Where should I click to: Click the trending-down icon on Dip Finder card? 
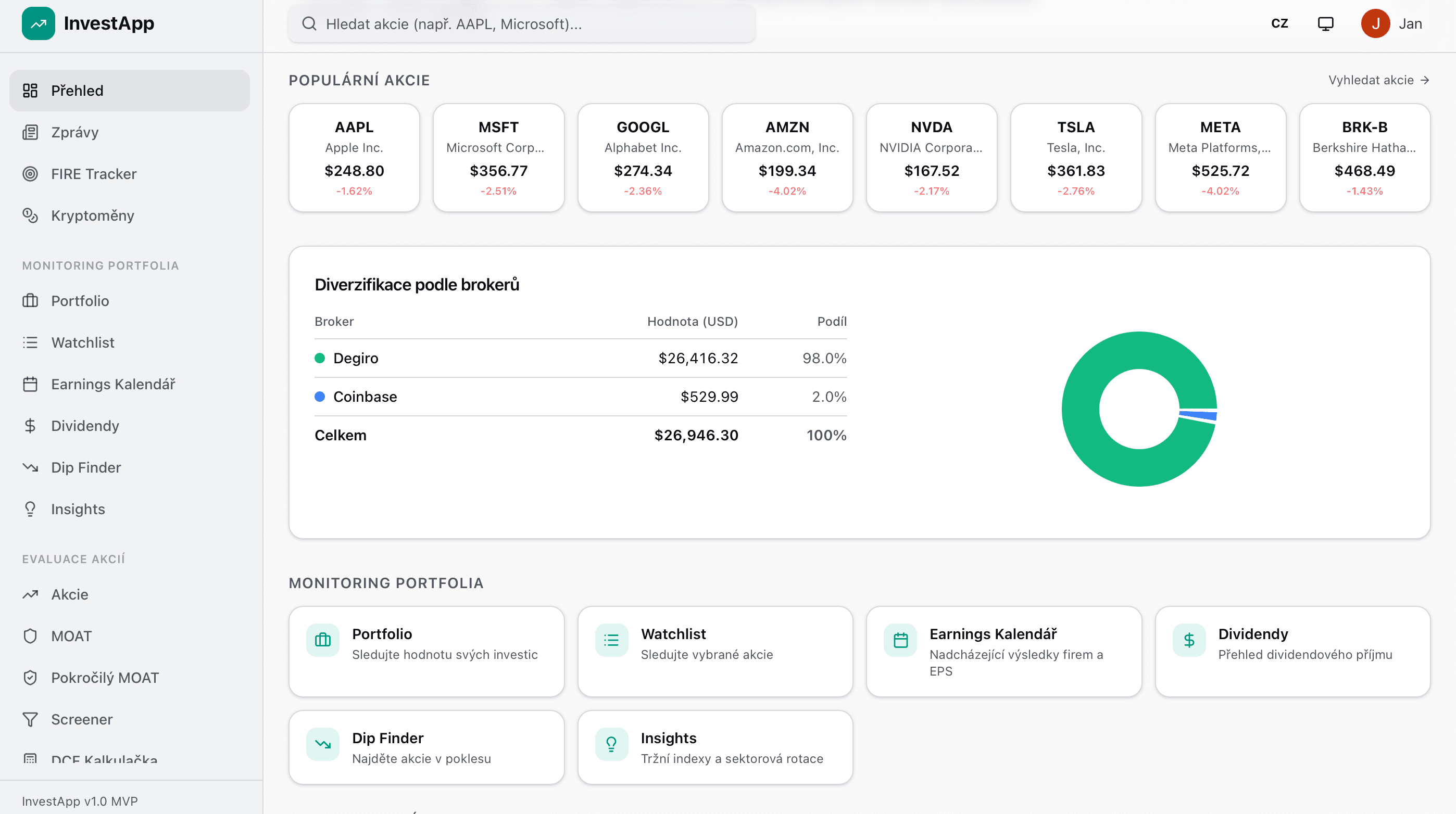click(x=323, y=744)
